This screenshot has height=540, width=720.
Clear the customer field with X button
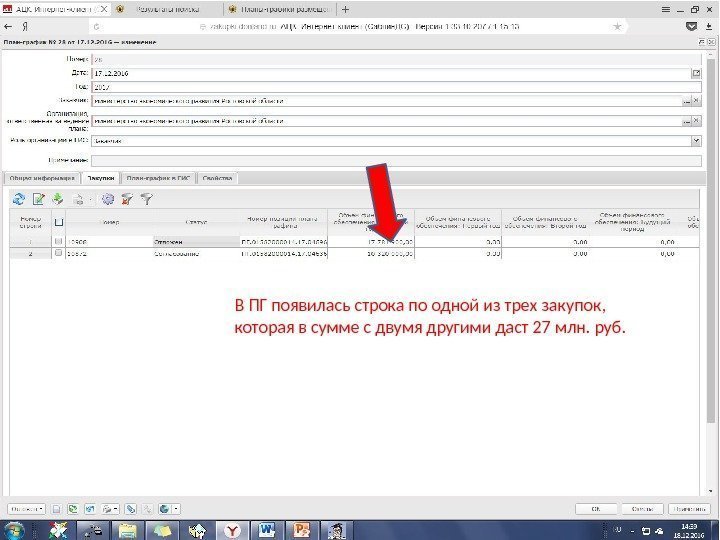[697, 101]
